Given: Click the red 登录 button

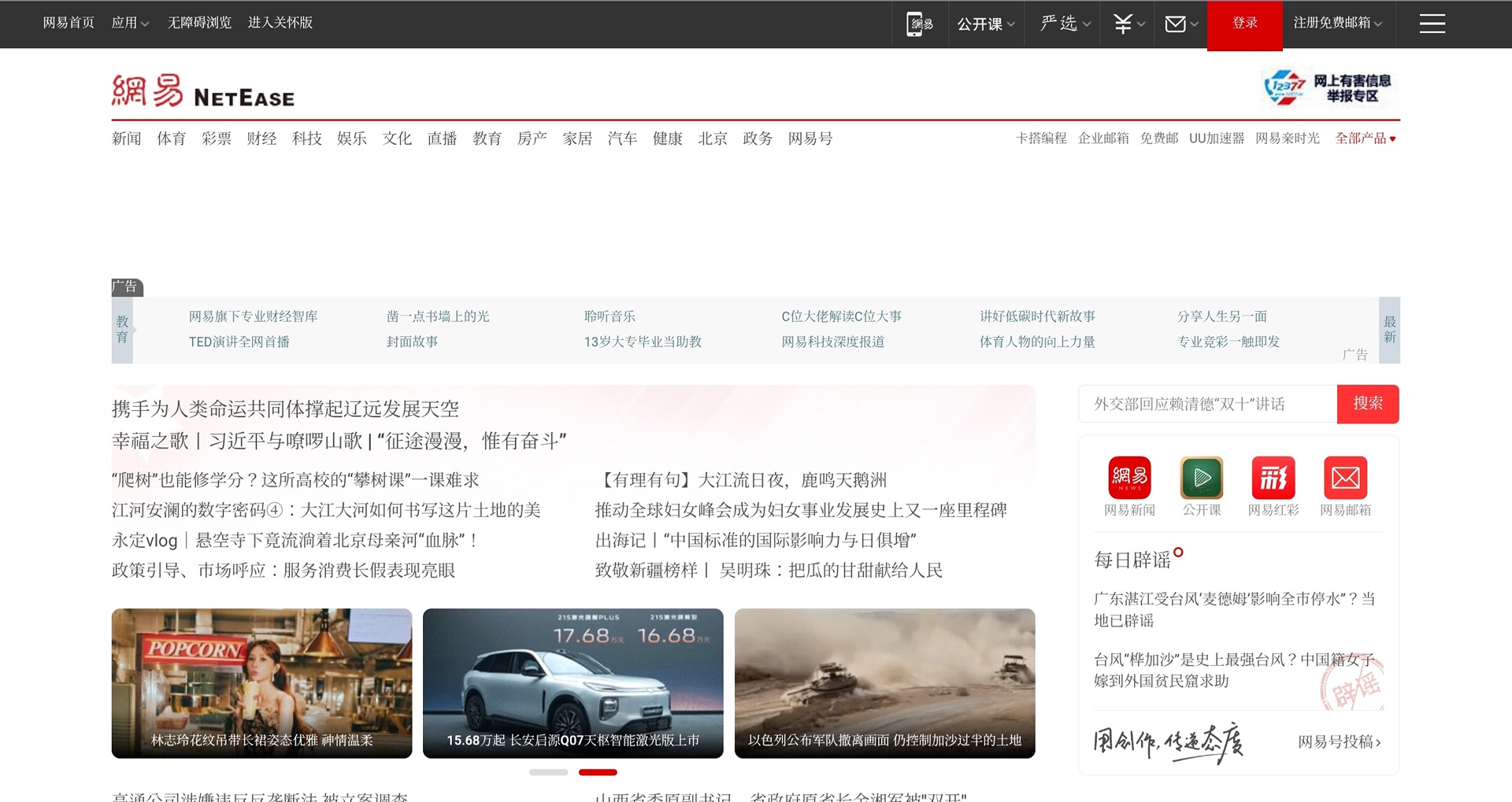Looking at the screenshot, I should 1244,24.
